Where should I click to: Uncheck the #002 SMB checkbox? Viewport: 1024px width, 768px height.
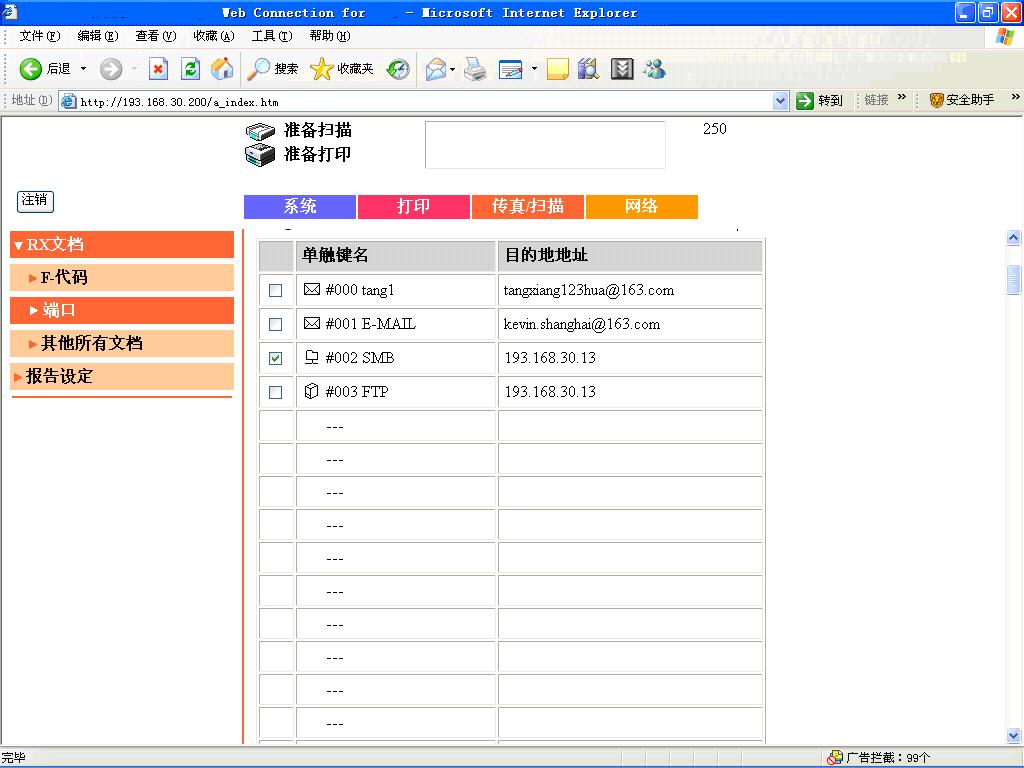pyautogui.click(x=276, y=358)
